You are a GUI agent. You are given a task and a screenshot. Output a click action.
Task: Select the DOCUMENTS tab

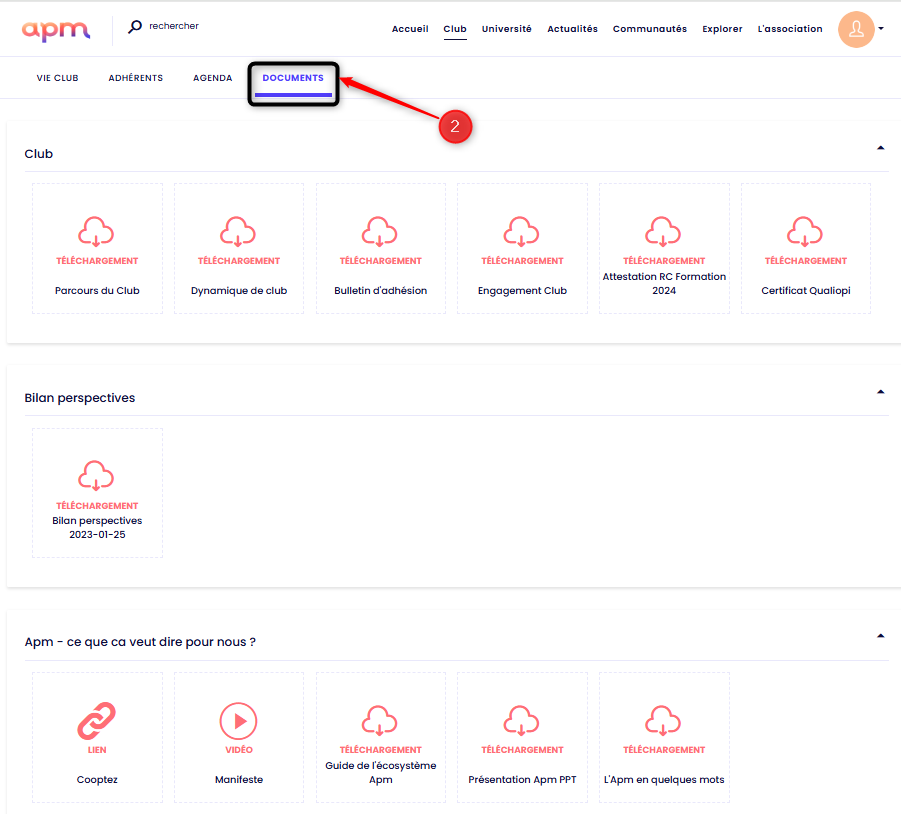[x=293, y=78]
